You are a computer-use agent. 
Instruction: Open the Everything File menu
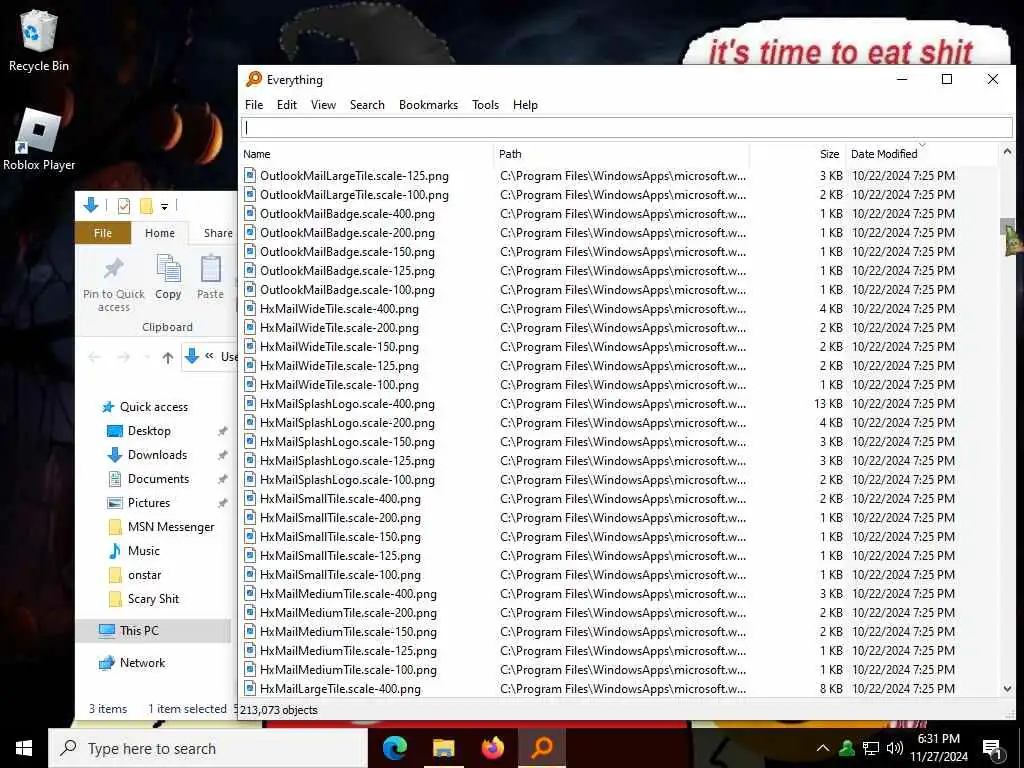[x=254, y=104]
